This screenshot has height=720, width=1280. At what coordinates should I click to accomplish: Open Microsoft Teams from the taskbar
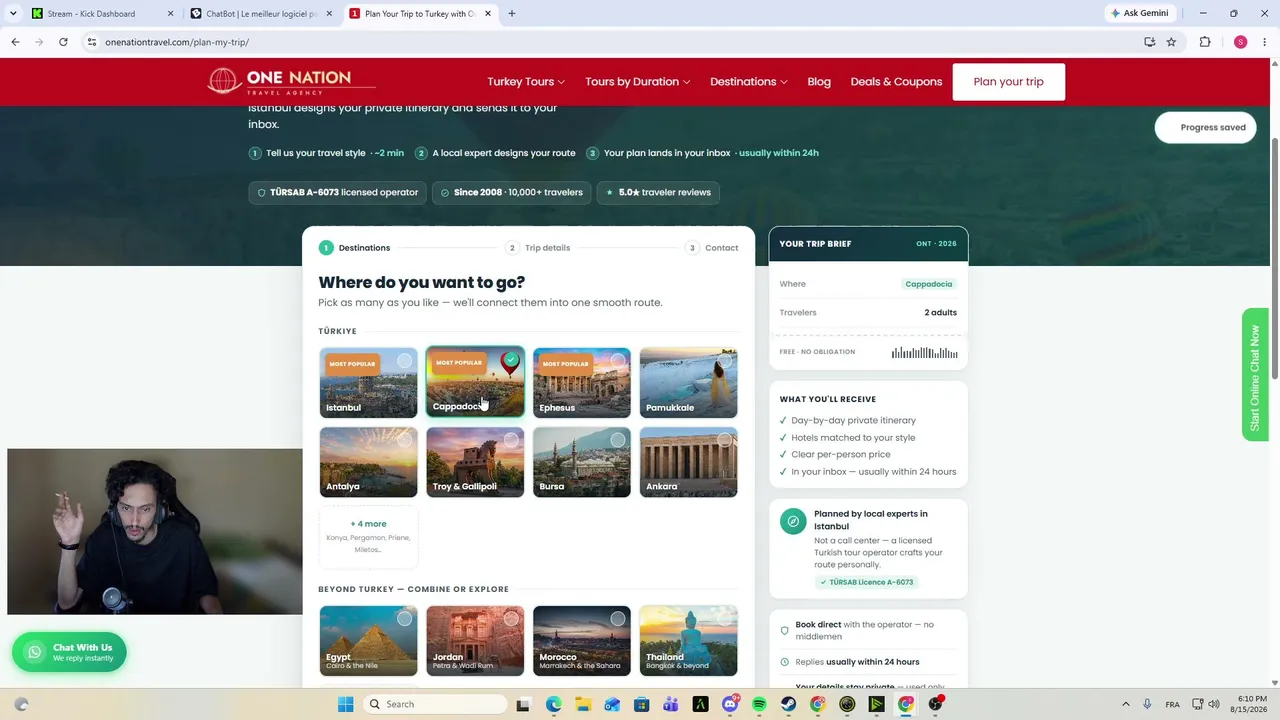coord(671,704)
